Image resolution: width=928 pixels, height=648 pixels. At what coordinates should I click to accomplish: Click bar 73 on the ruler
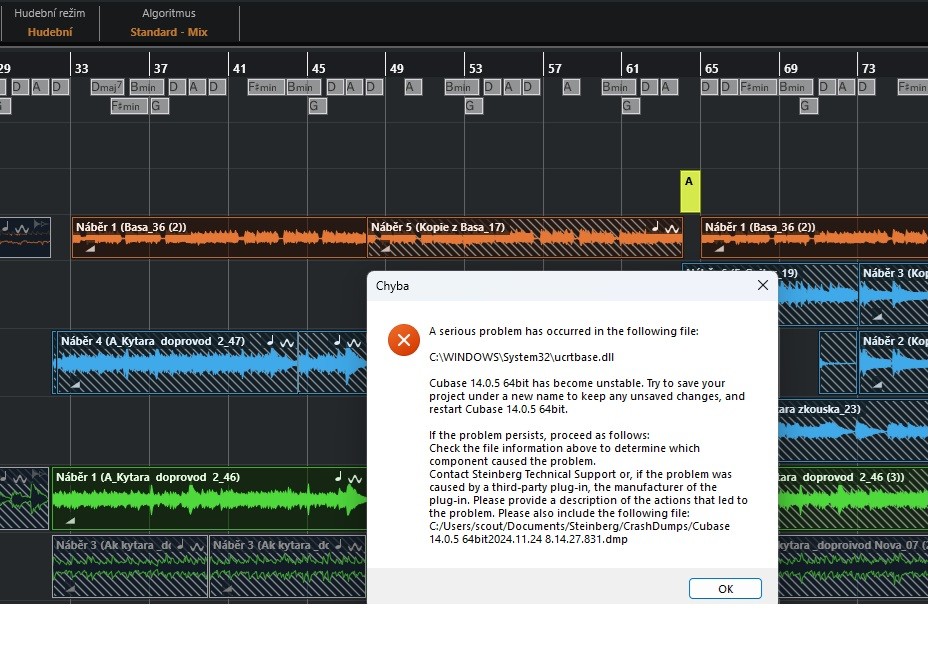(x=868, y=69)
